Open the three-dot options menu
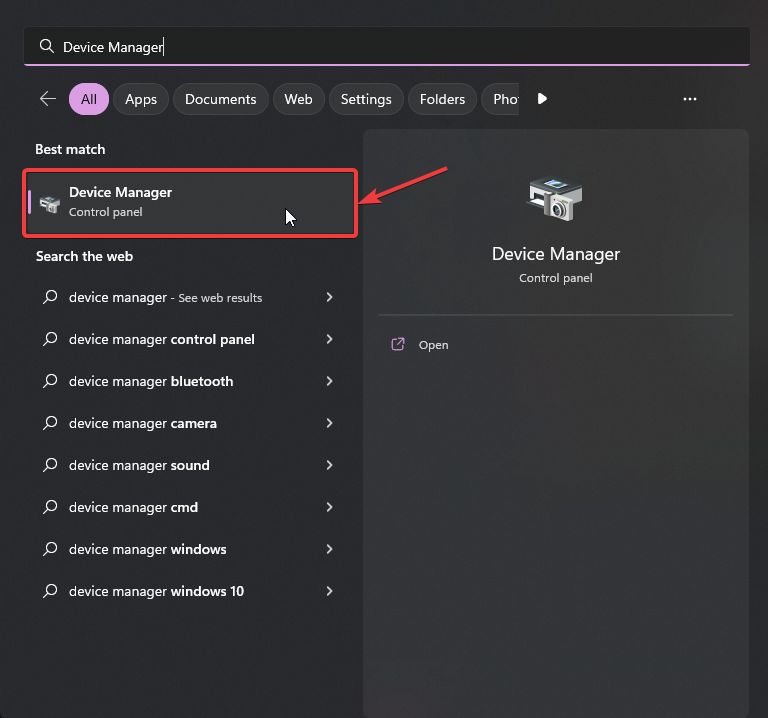 690,99
